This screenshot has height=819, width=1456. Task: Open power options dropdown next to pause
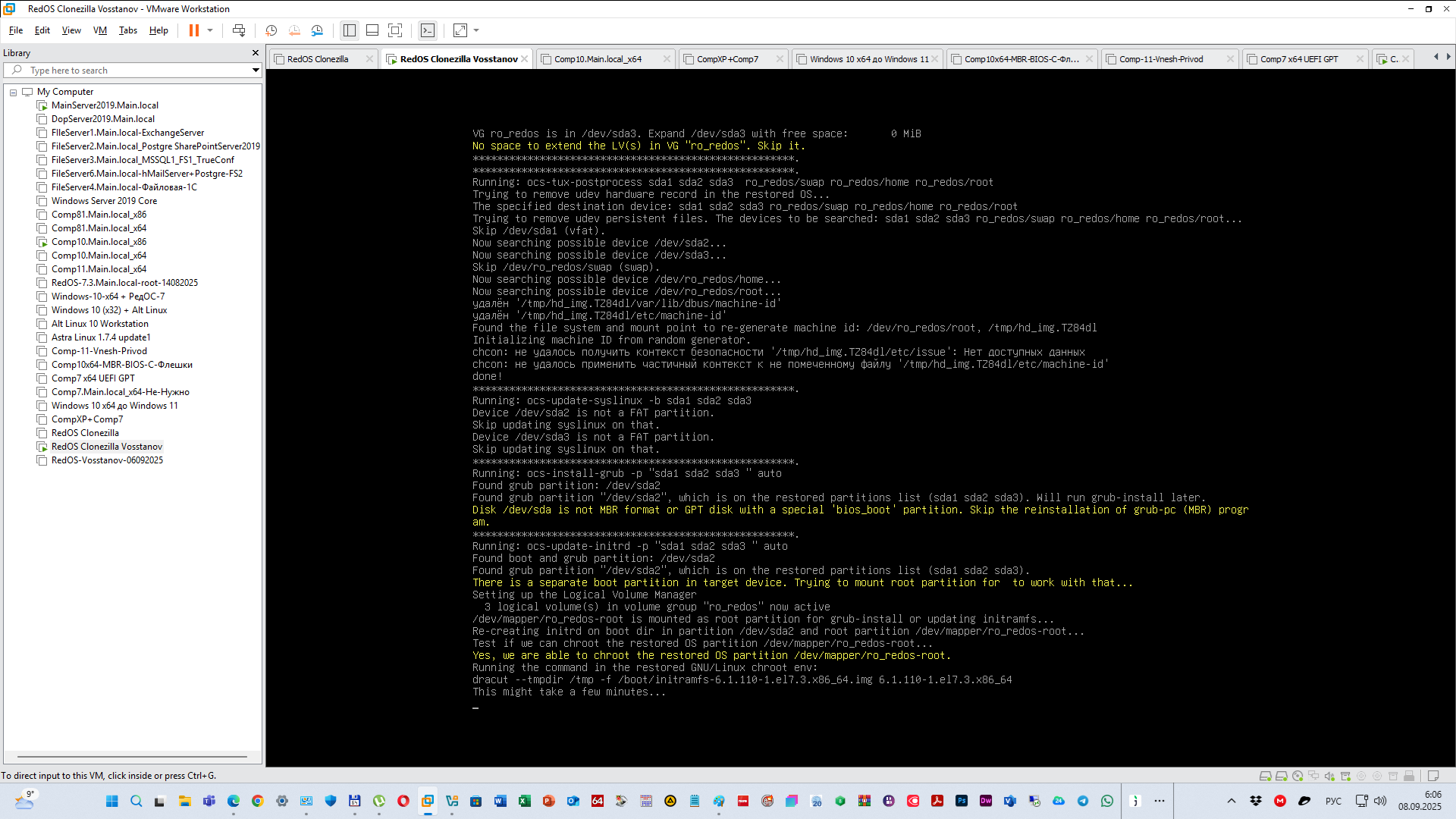(x=210, y=30)
